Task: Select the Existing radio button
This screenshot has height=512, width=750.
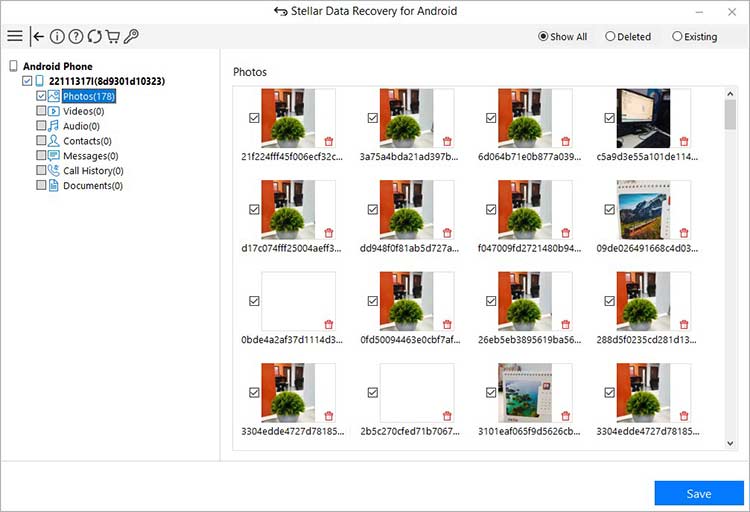Action: pyautogui.click(x=677, y=36)
